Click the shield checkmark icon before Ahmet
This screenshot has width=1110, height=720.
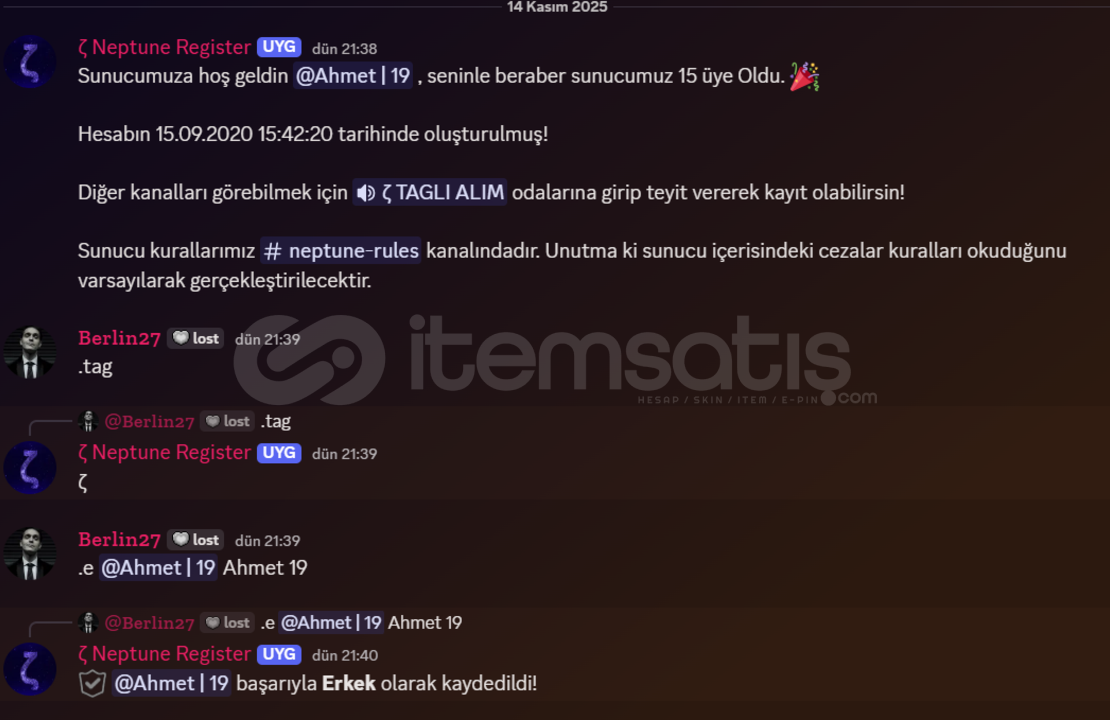(92, 684)
